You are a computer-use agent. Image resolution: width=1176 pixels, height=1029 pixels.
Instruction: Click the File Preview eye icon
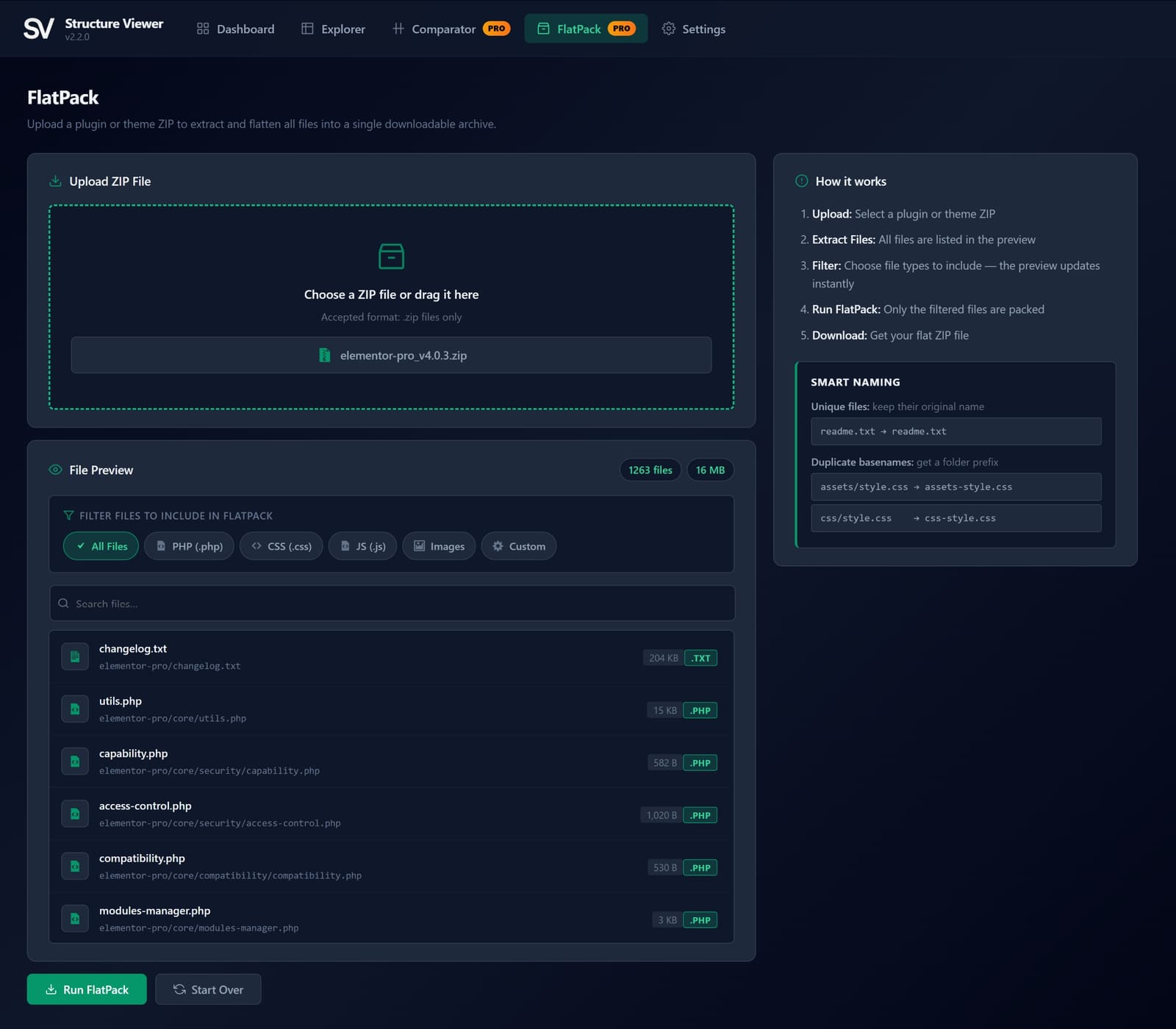[55, 470]
